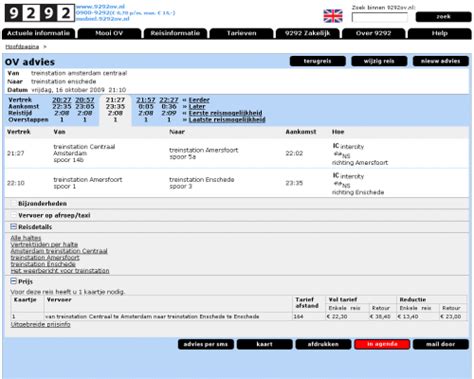Open the 9292 Zakelijk menu
Viewport: 474px width, 379px height.
307,33
